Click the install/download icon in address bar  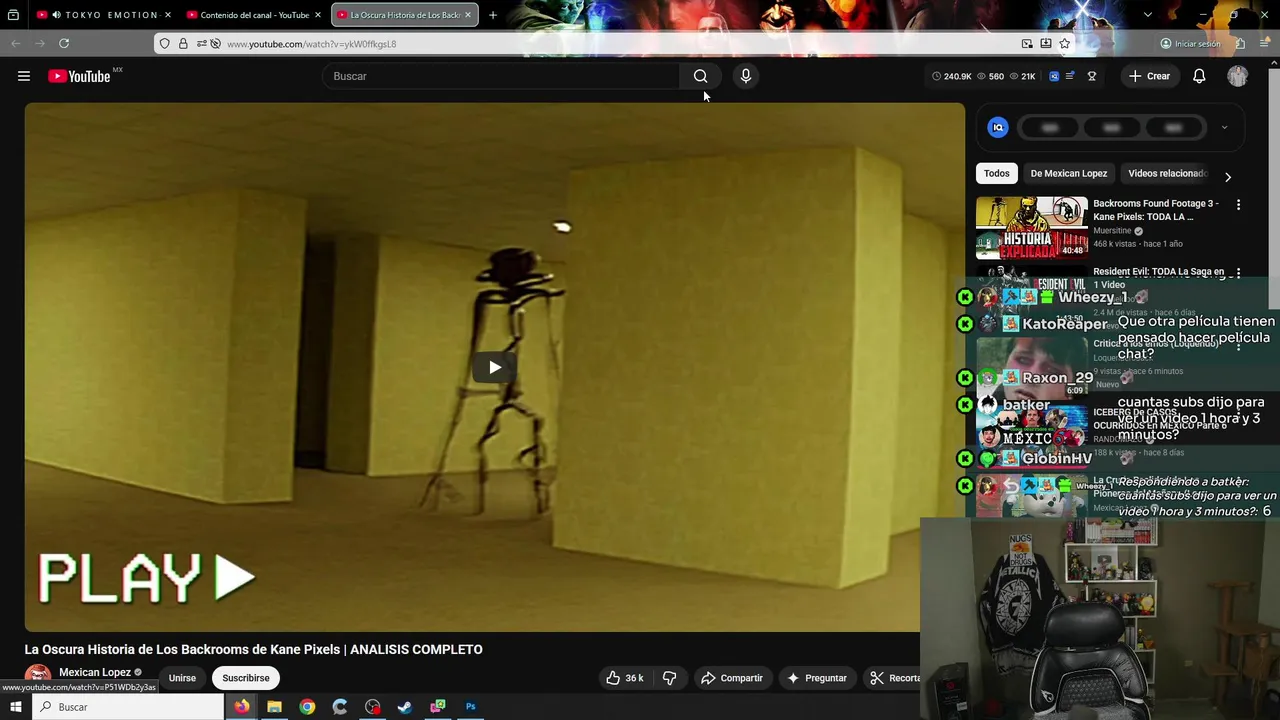(x=1046, y=44)
